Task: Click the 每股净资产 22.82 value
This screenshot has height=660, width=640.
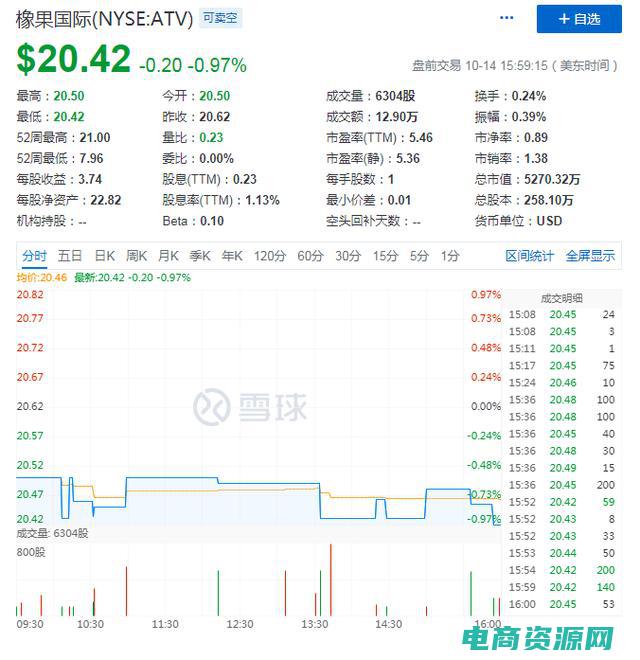Action: tap(106, 200)
